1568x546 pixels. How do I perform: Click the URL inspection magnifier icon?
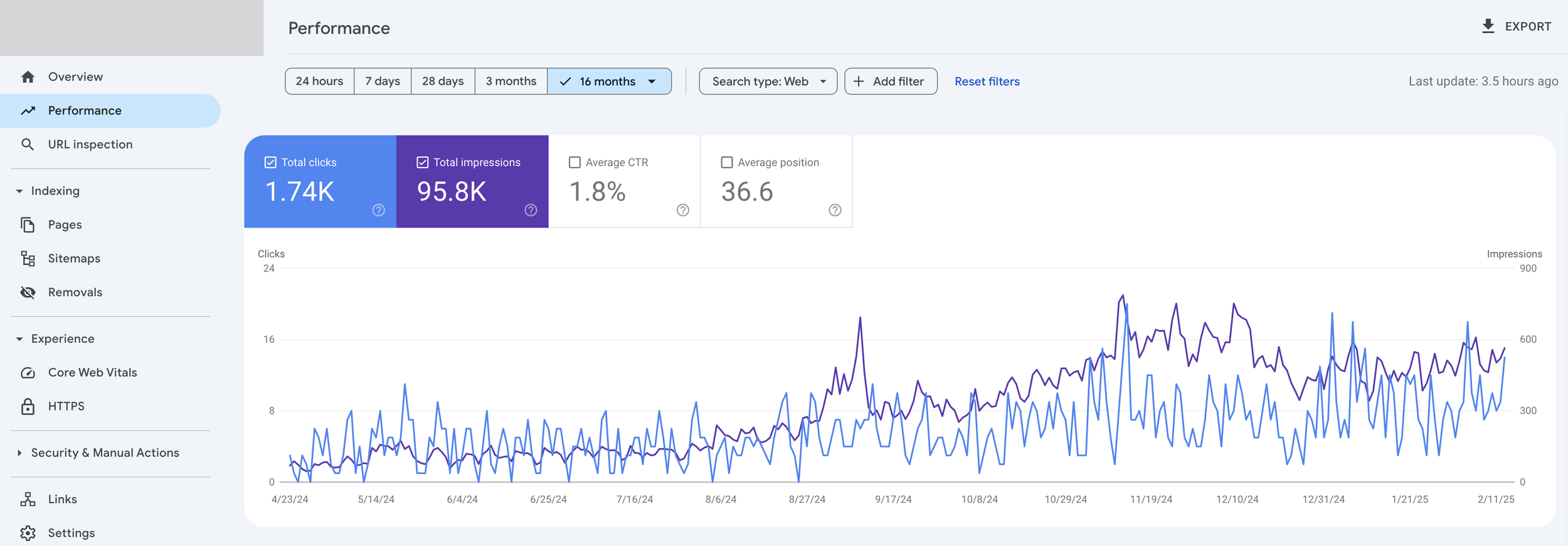pos(28,144)
